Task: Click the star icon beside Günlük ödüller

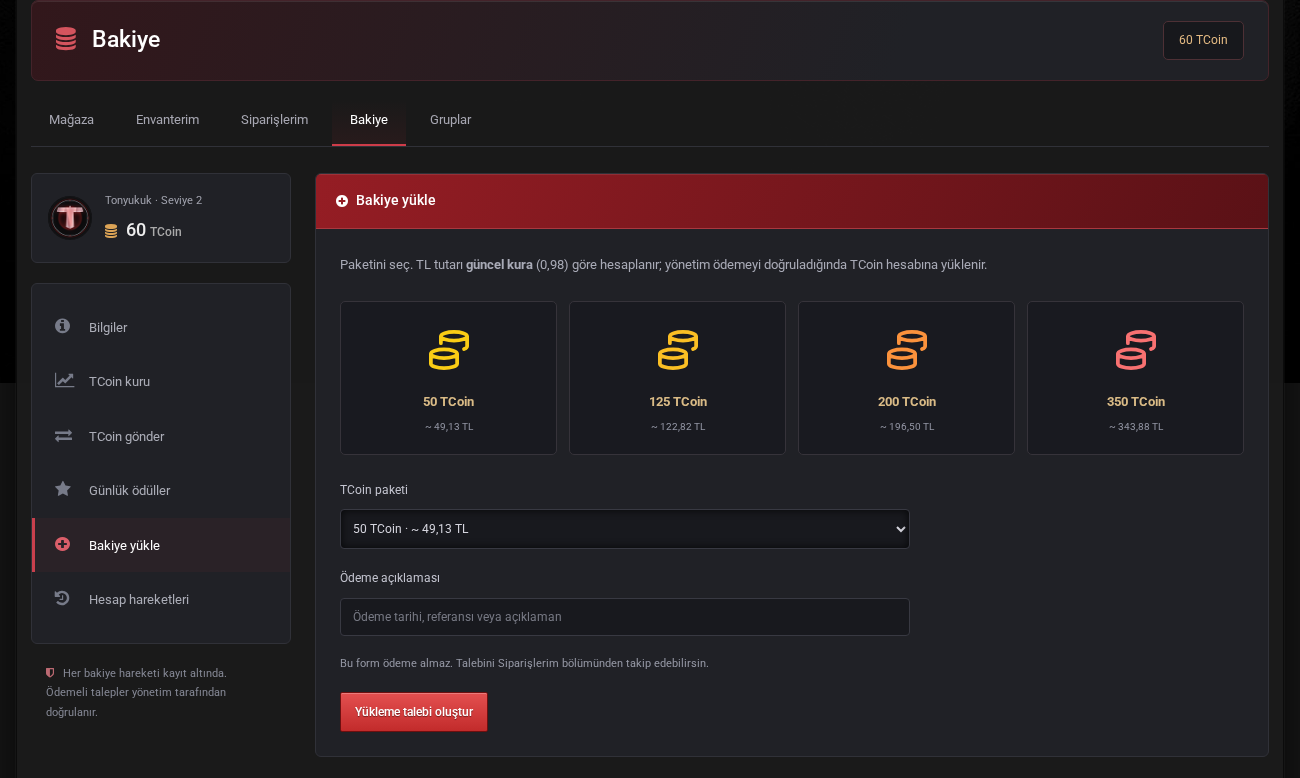Action: (x=63, y=489)
